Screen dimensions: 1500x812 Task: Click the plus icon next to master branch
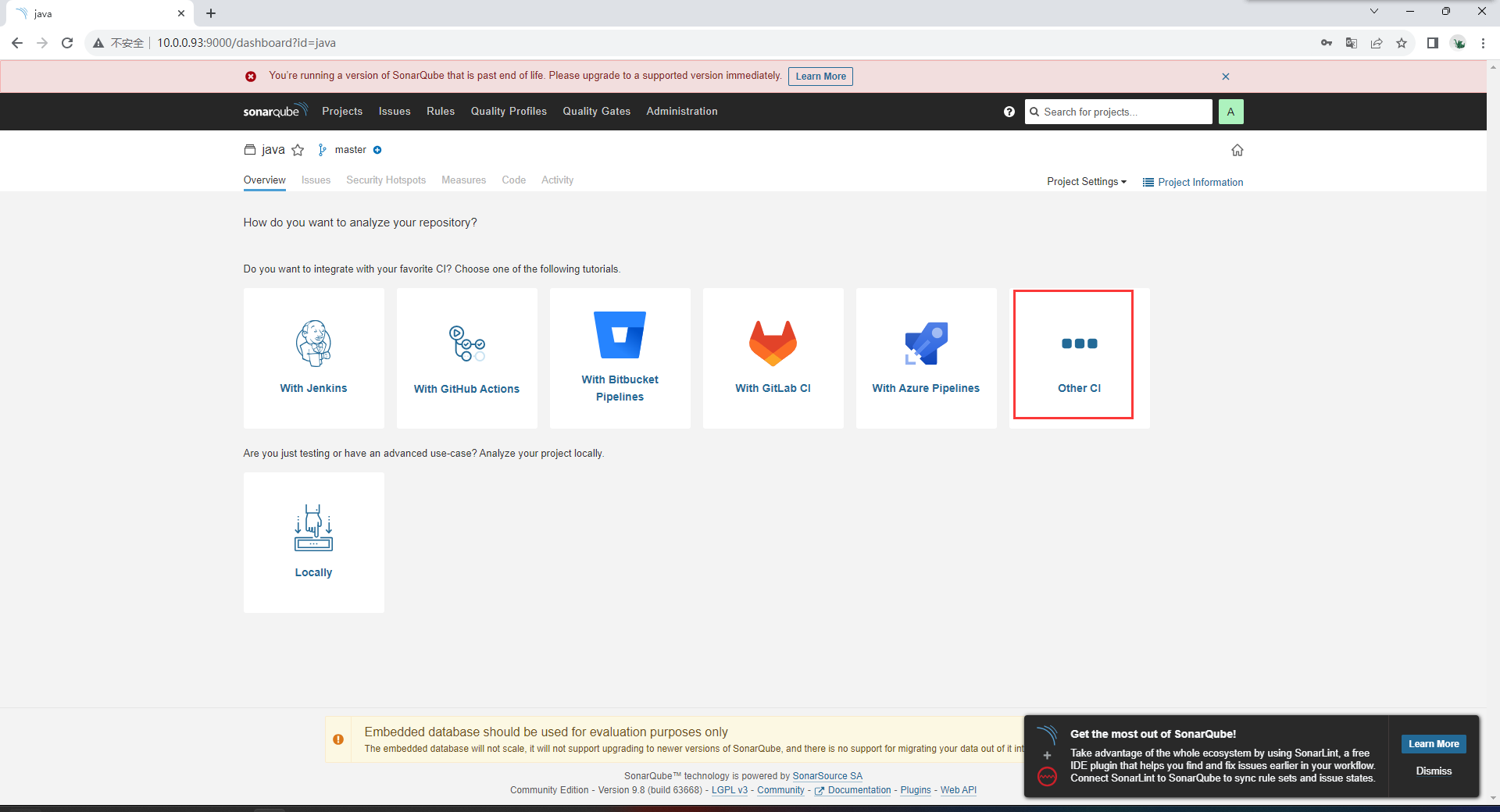[x=377, y=150]
